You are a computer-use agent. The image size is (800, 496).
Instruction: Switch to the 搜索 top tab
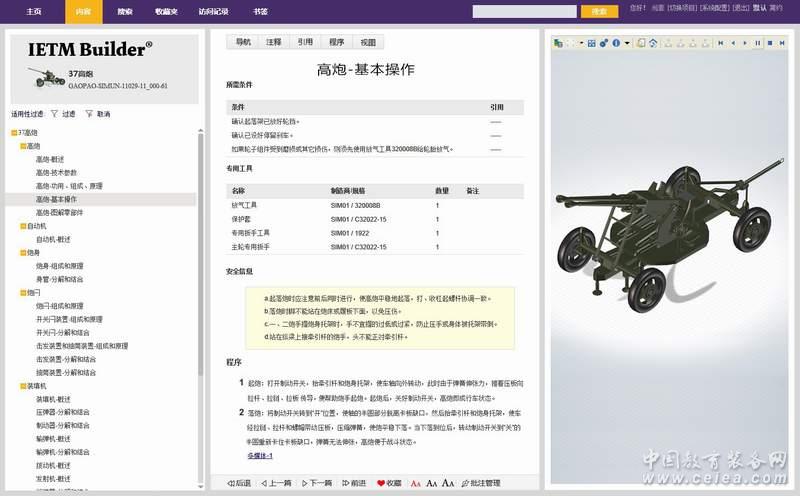coord(124,12)
